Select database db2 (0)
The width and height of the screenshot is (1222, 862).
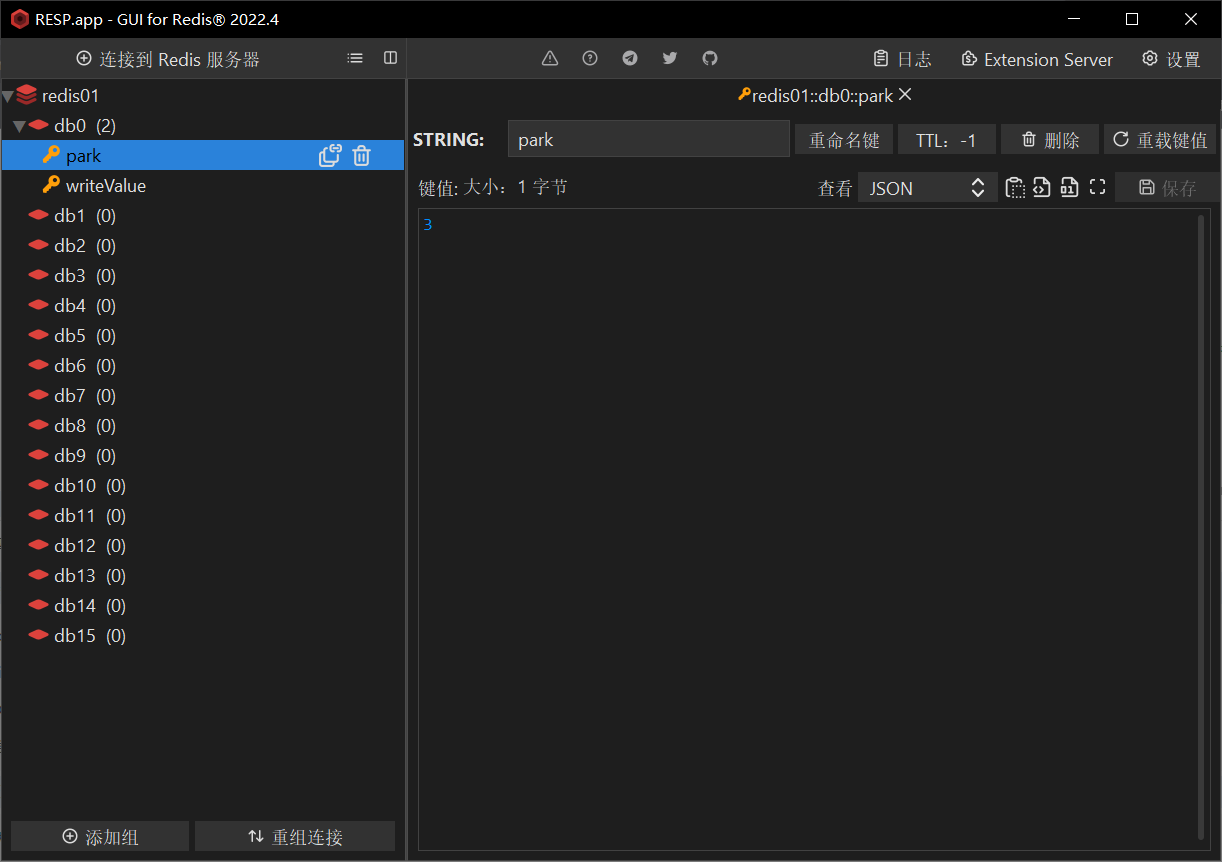click(203, 245)
